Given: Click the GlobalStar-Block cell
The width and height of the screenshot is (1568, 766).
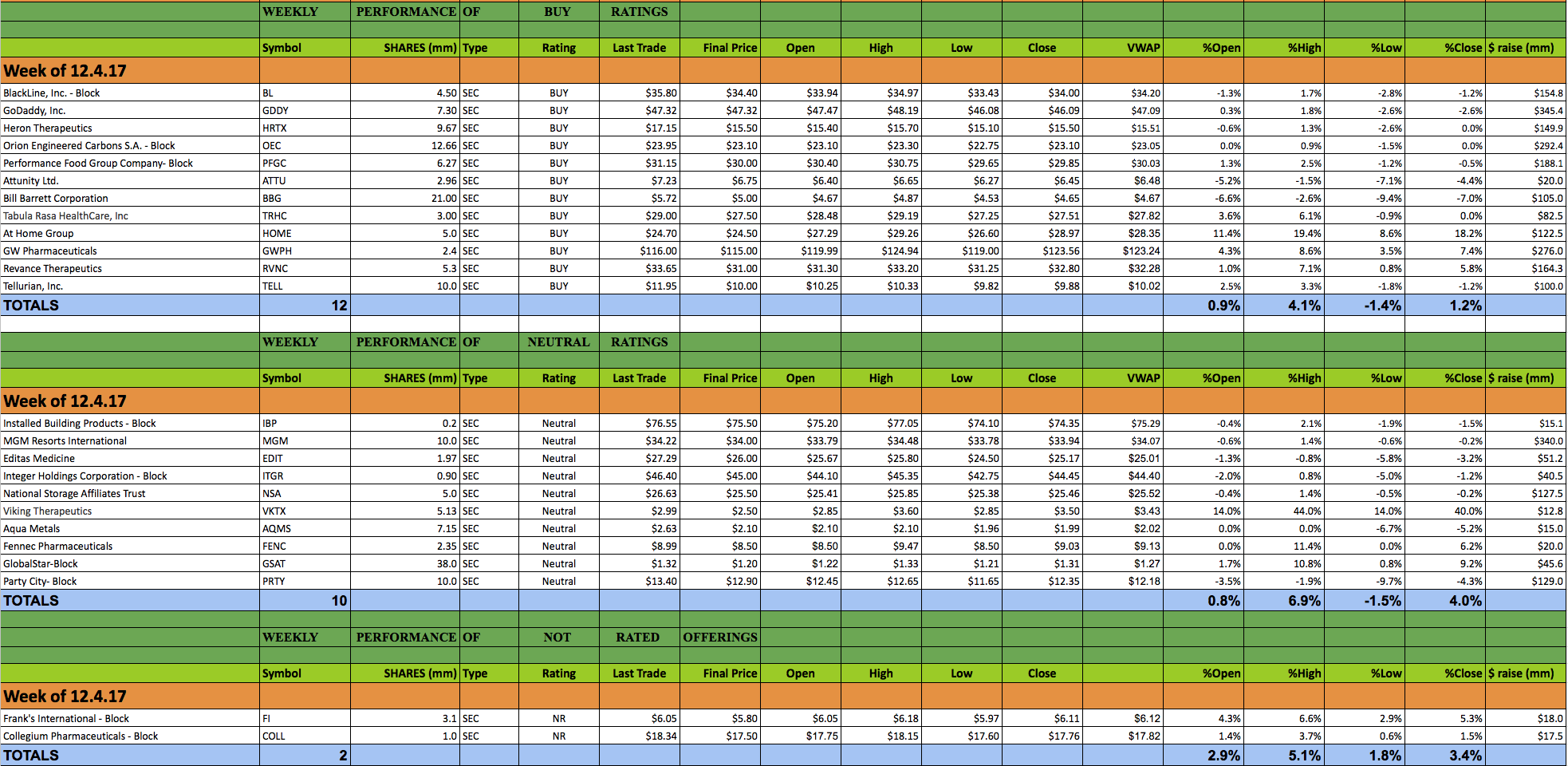Looking at the screenshot, I should point(130,563).
